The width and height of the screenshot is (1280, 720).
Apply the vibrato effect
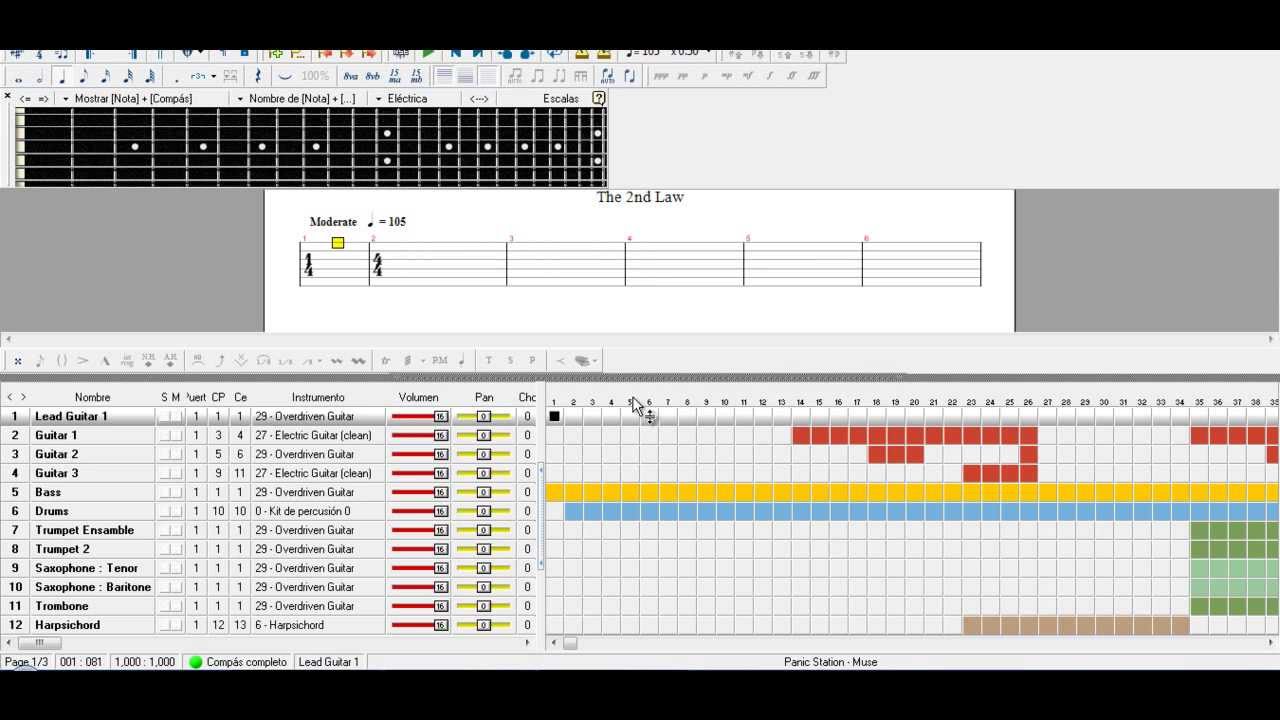pos(336,361)
